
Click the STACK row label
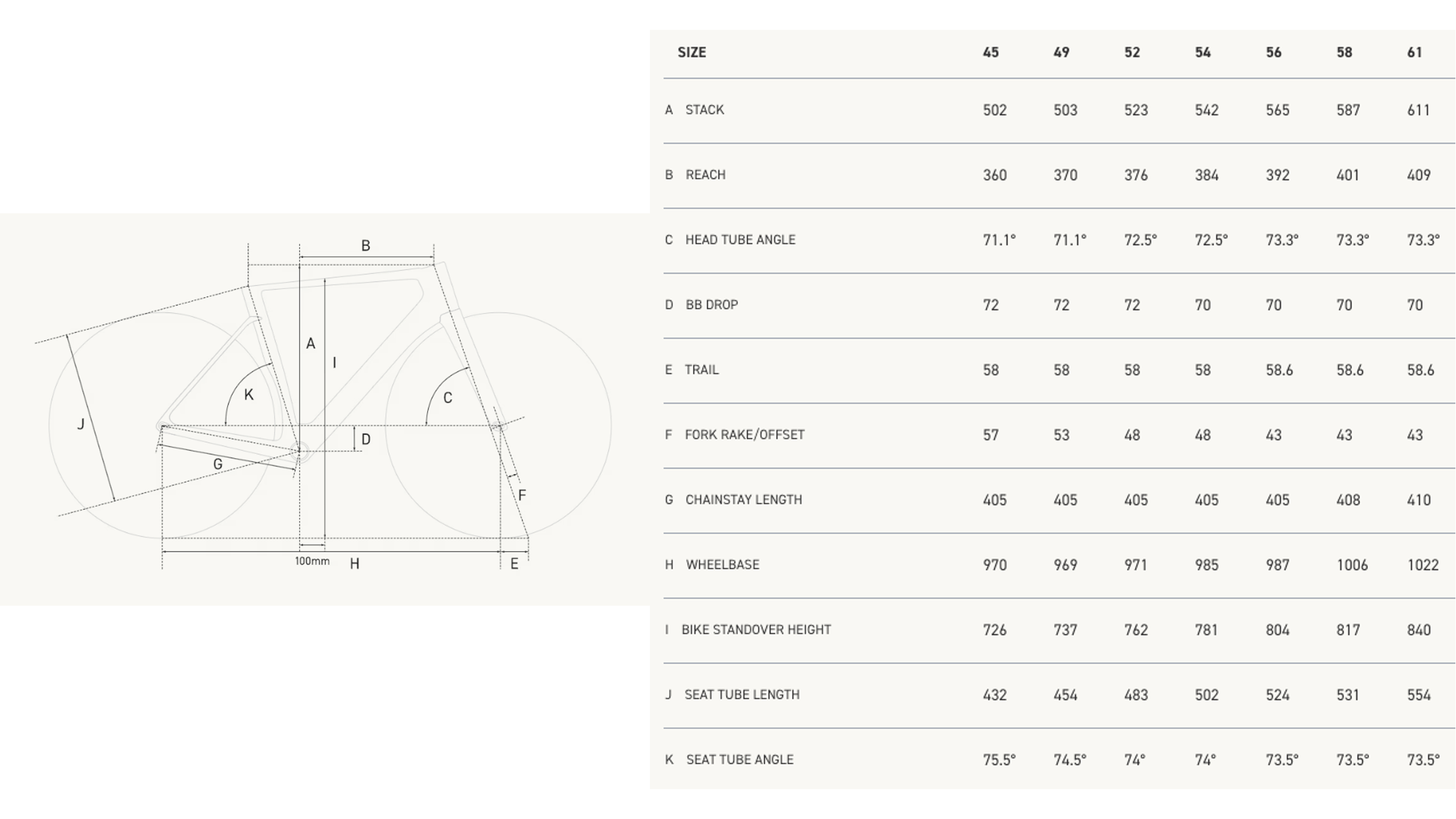704,110
